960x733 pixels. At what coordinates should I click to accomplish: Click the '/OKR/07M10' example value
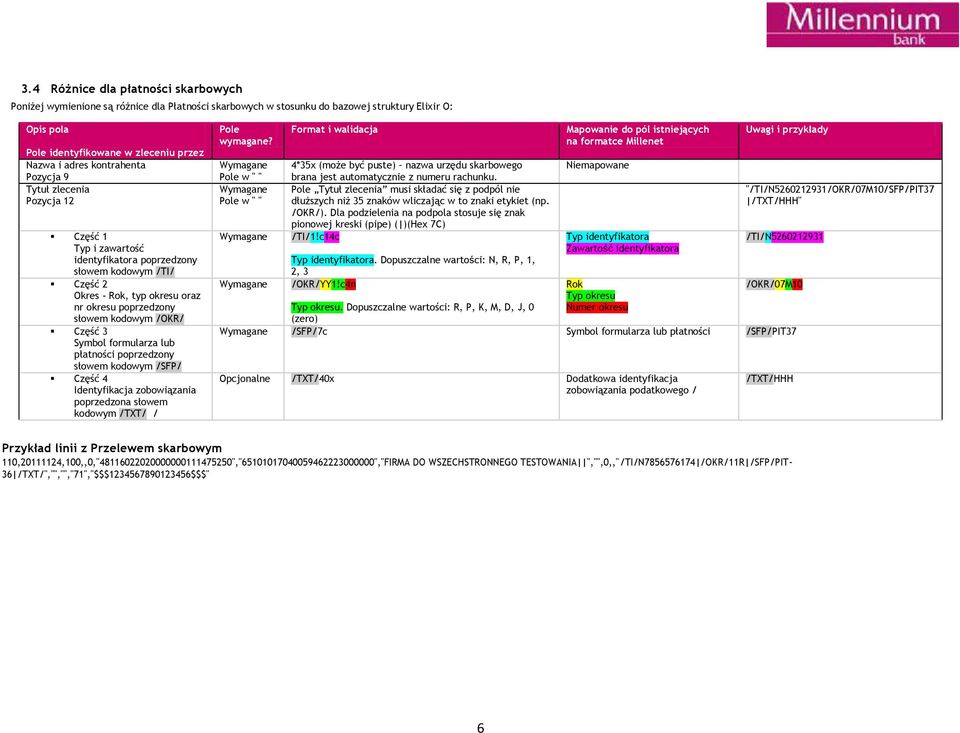774,284
